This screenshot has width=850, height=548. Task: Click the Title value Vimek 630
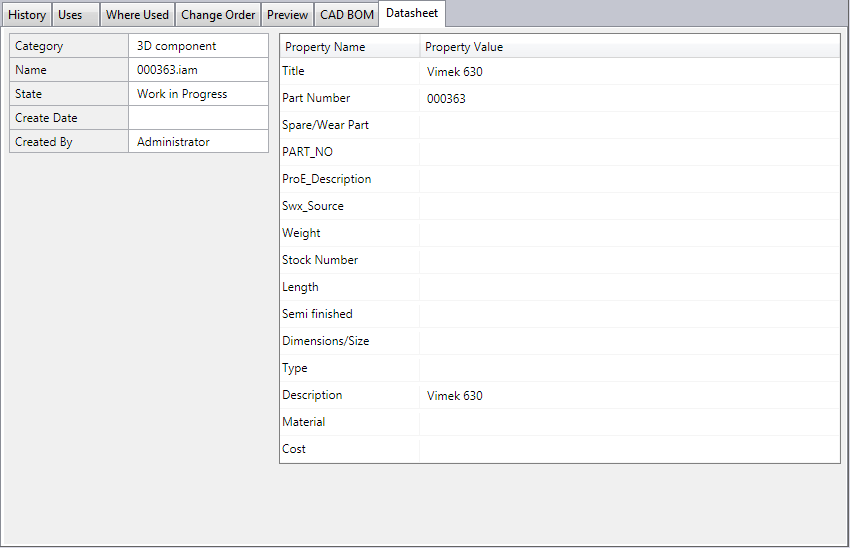(454, 72)
